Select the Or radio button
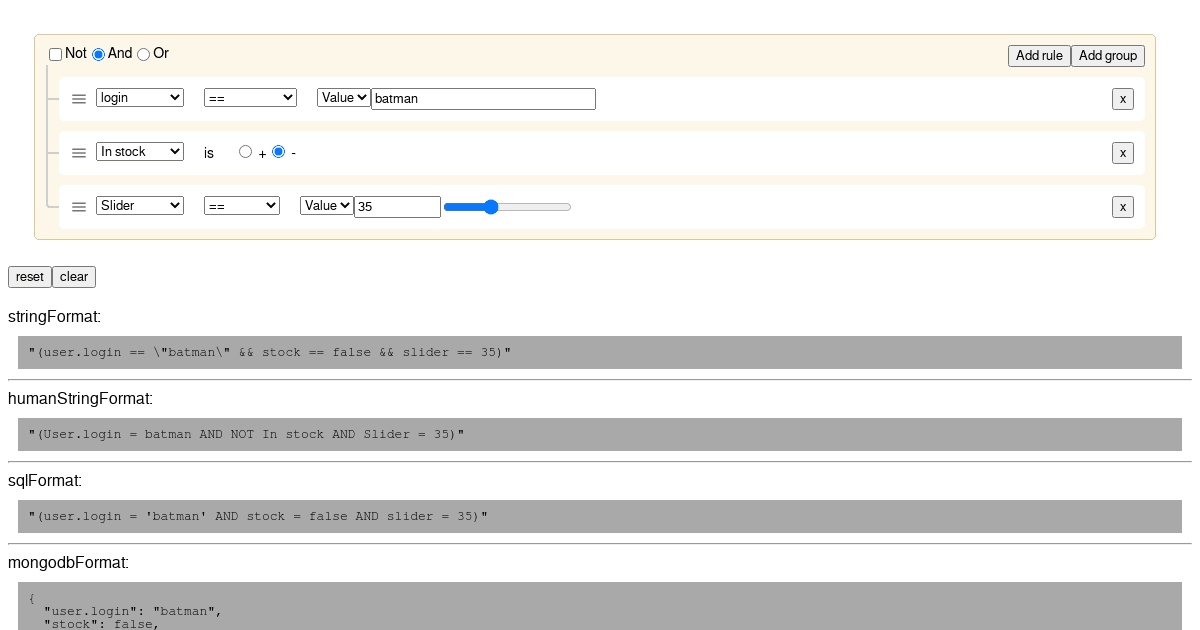Viewport: 1200px width, 630px height. pyautogui.click(x=142, y=54)
